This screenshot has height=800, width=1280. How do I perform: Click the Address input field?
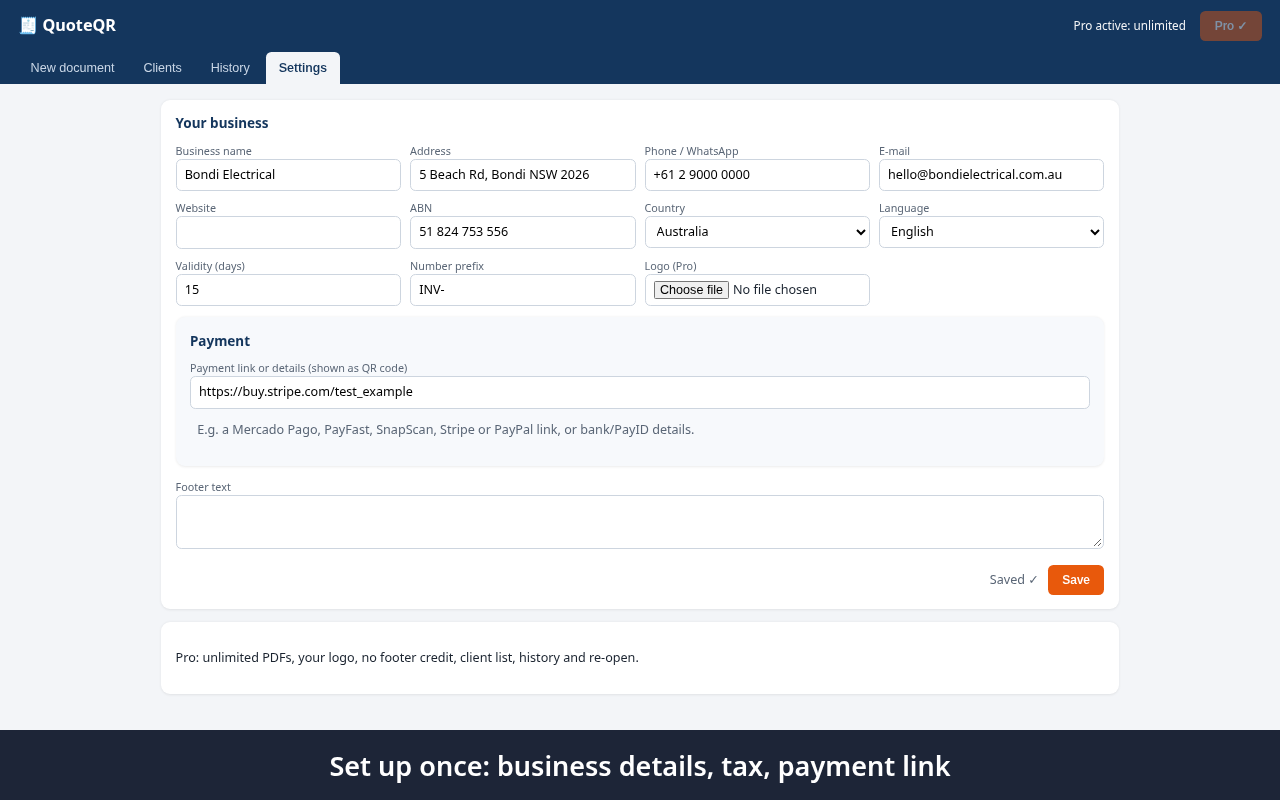(522, 175)
